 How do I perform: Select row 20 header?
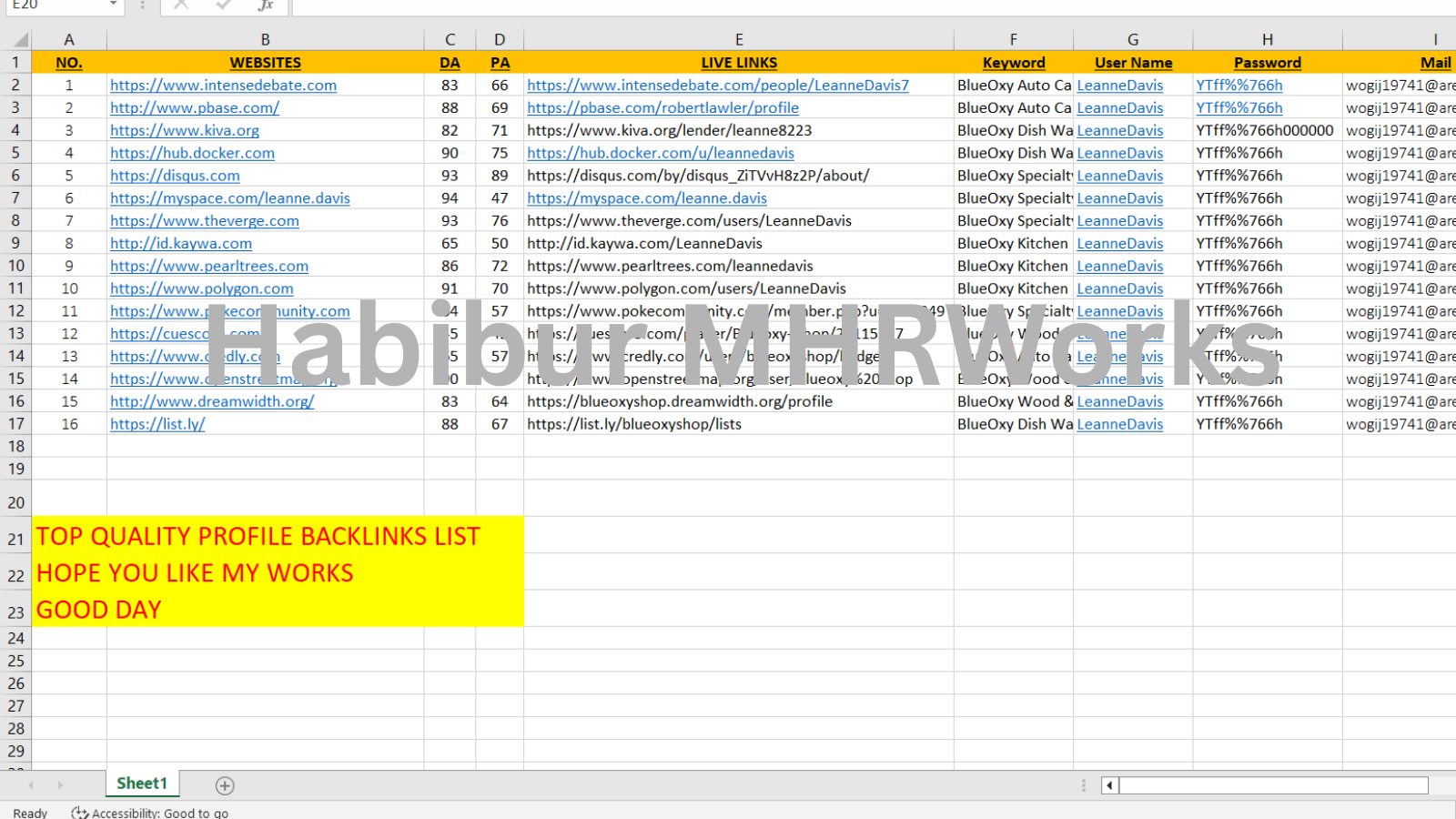16,502
